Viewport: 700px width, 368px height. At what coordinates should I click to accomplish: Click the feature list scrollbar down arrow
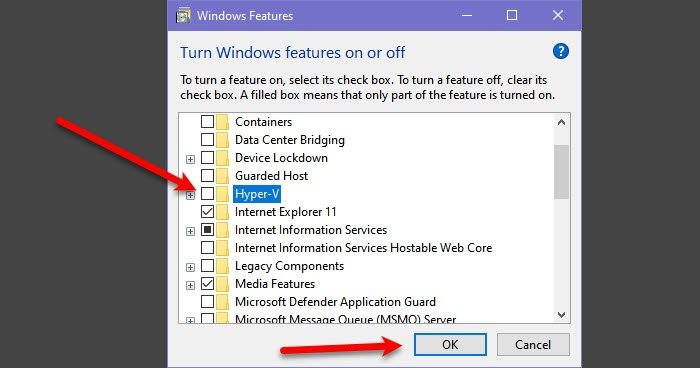pyautogui.click(x=562, y=314)
